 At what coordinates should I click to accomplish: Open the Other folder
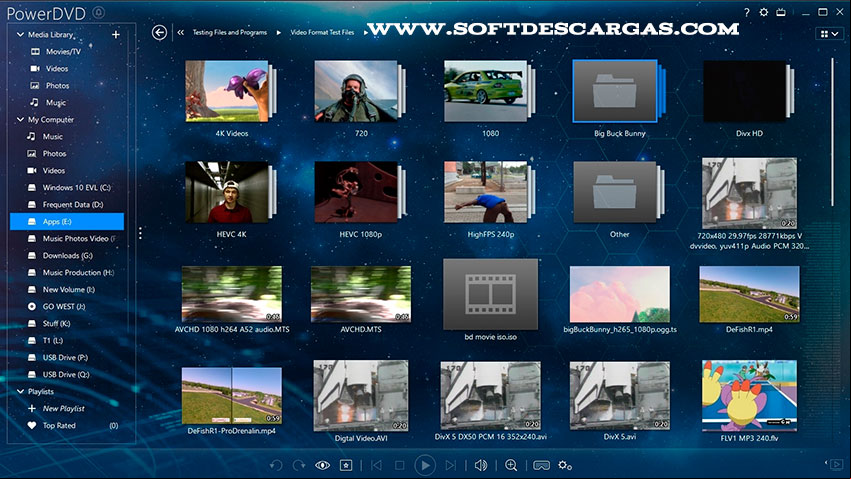[619, 192]
